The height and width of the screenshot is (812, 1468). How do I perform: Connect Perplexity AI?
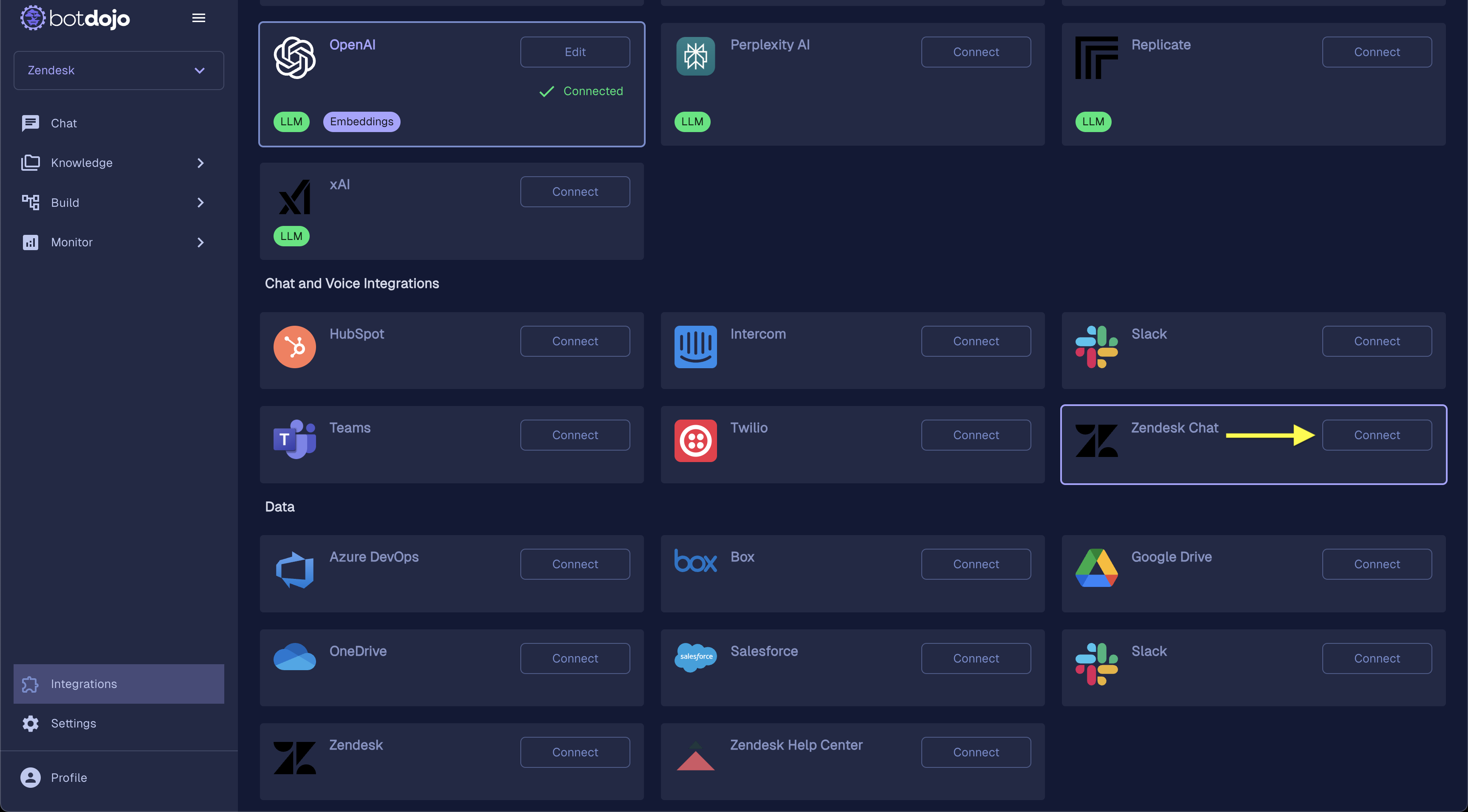[x=976, y=52]
